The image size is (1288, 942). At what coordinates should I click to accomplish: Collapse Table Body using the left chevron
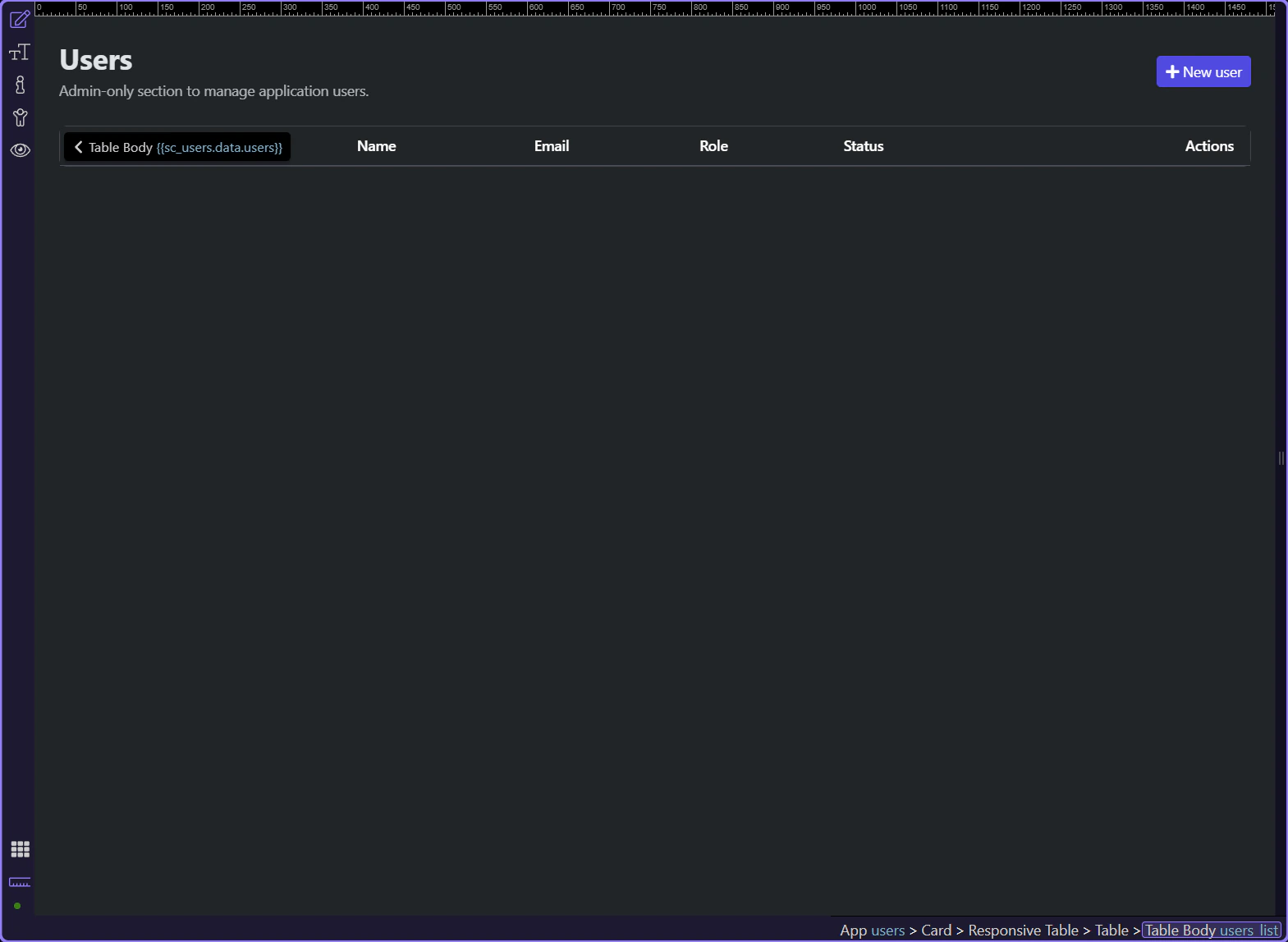79,147
